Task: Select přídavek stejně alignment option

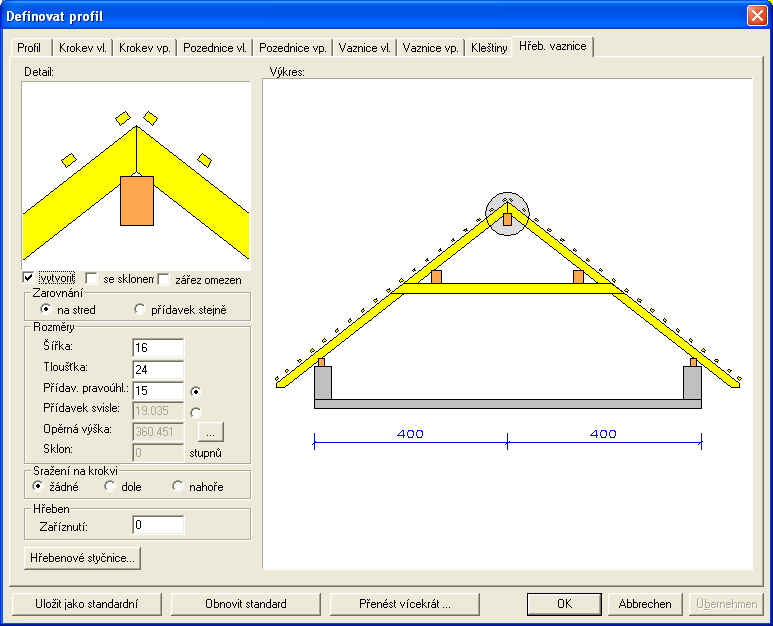Action: [140, 309]
